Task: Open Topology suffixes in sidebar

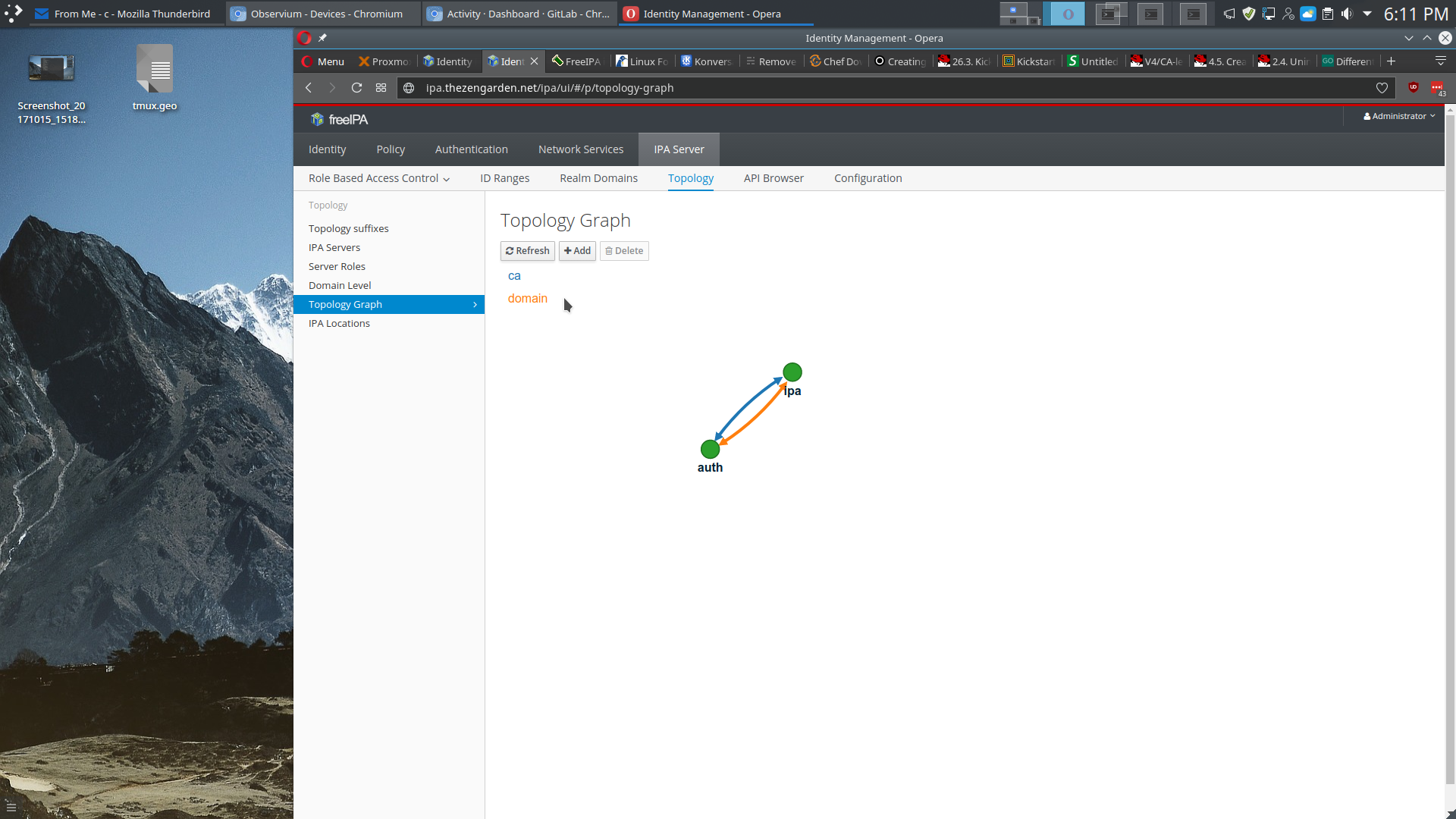Action: pos(348,228)
